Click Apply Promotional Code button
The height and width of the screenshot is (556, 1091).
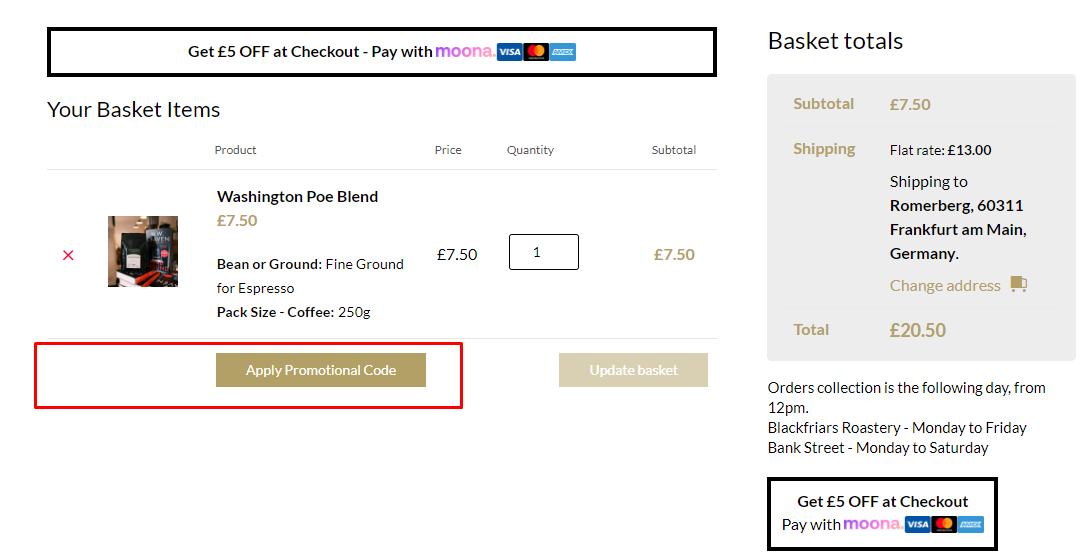coord(321,370)
